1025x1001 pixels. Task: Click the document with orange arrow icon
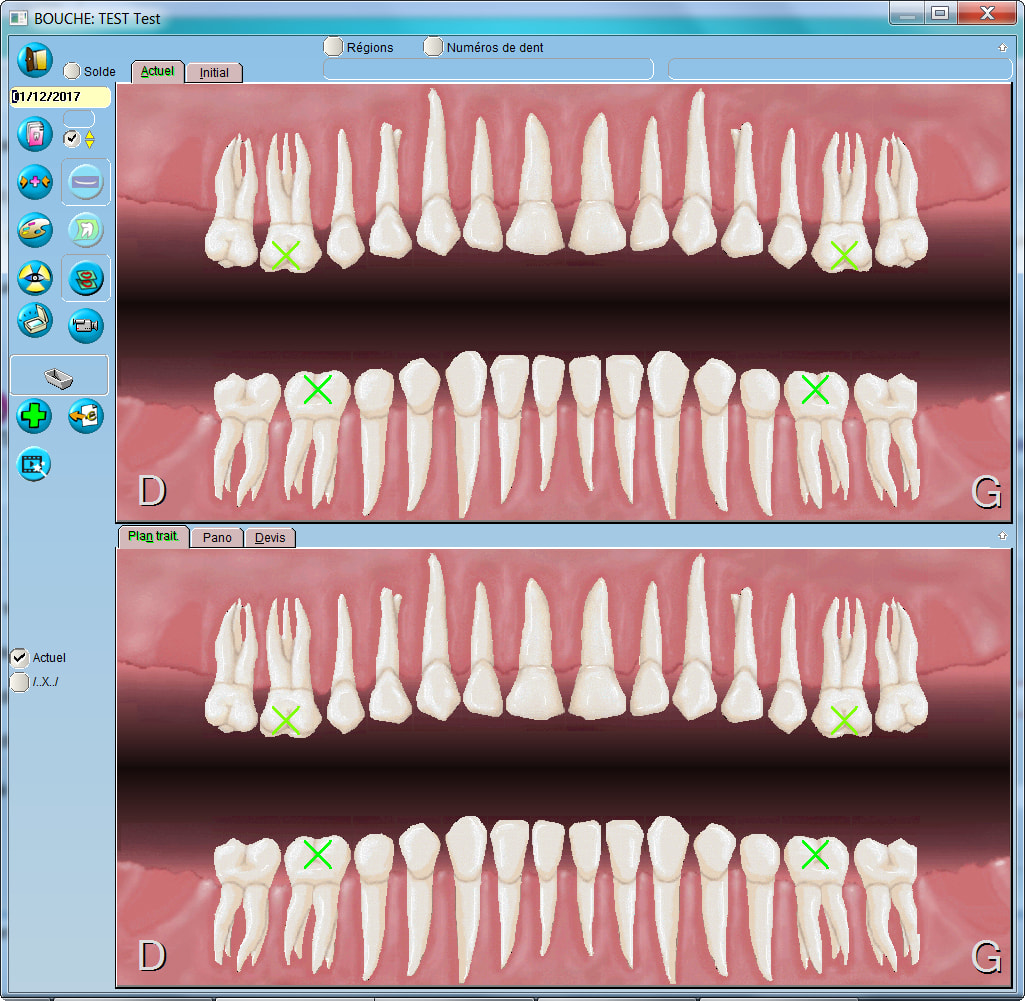coord(86,415)
